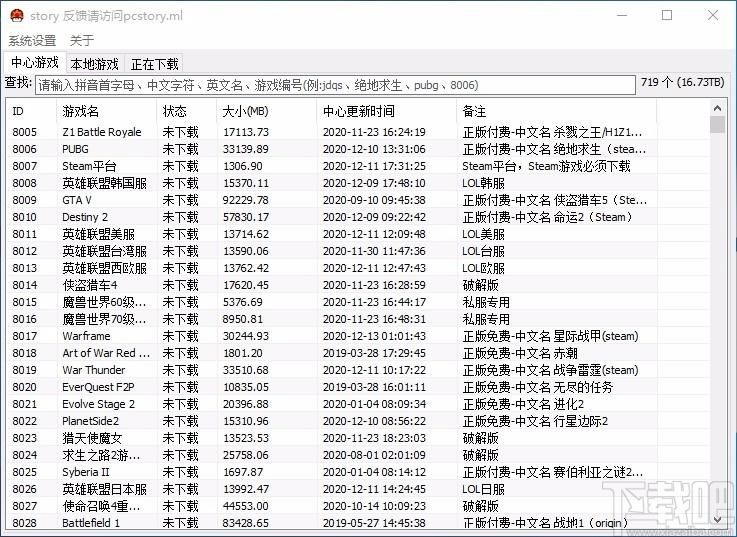The width and height of the screenshot is (737, 537).
Task: Switch to the 本地游戏 tab
Action: point(94,64)
